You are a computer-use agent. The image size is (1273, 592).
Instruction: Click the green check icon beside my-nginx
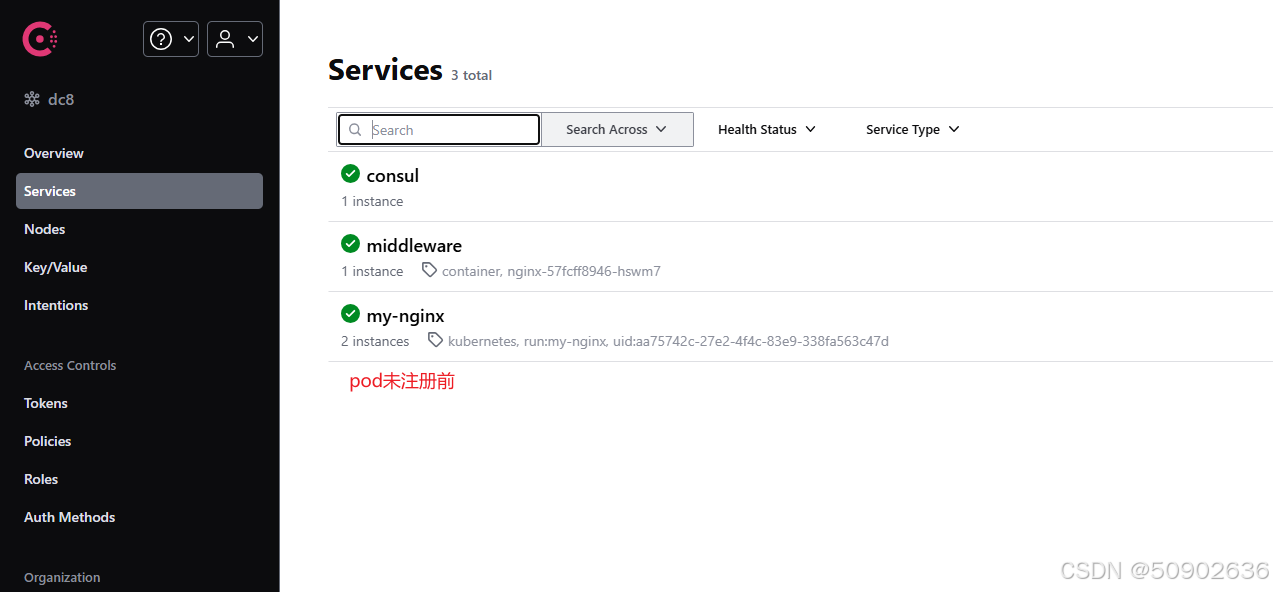point(350,314)
